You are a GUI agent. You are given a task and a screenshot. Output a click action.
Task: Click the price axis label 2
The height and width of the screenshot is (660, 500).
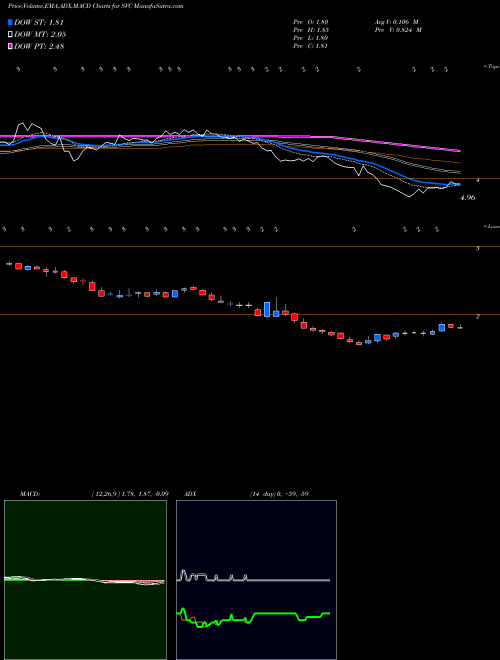pos(478,317)
